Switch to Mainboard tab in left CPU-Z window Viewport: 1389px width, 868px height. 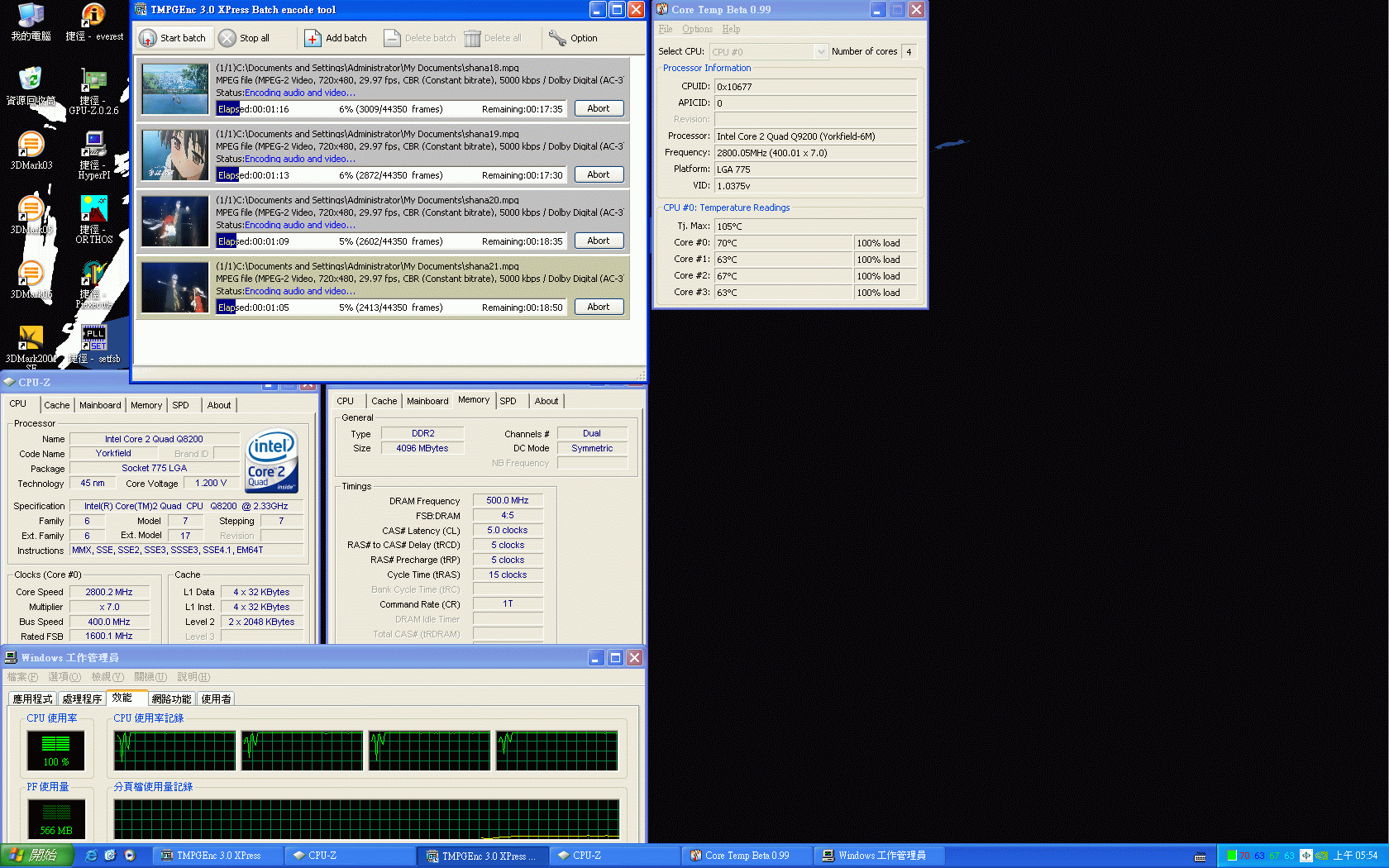[x=100, y=405]
